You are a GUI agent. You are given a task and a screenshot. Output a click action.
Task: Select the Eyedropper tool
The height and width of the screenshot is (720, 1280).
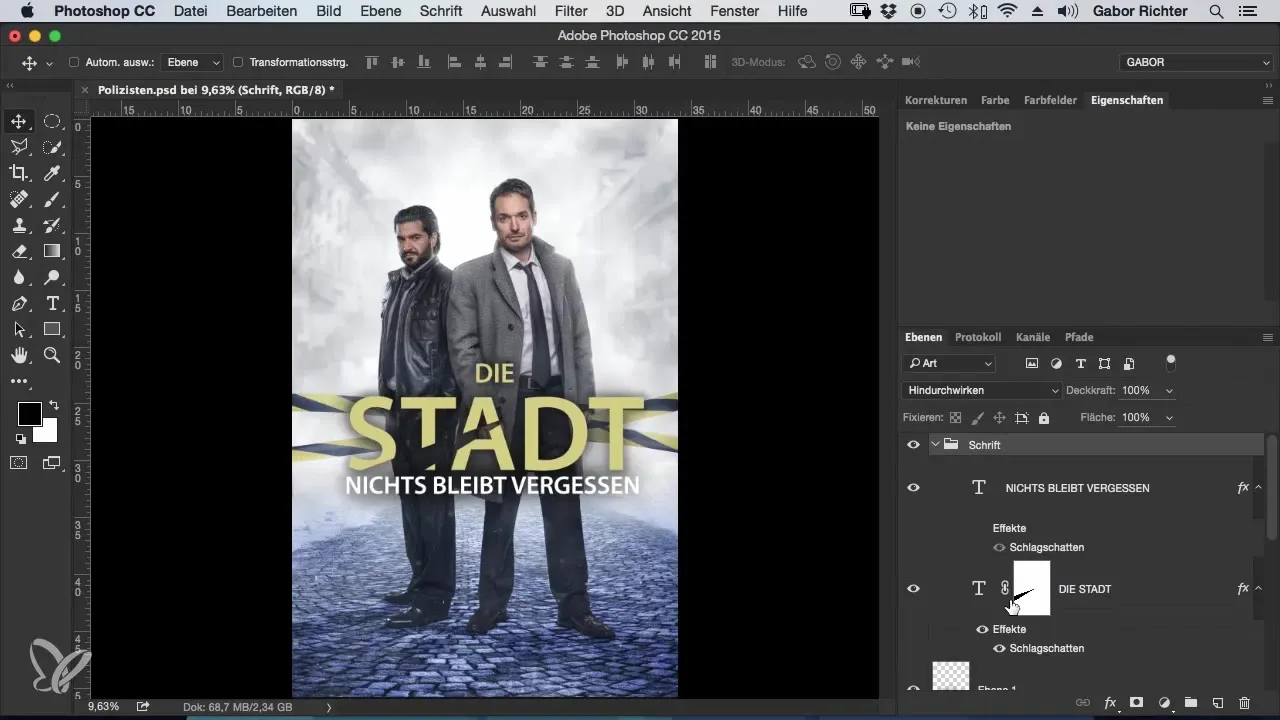52,173
